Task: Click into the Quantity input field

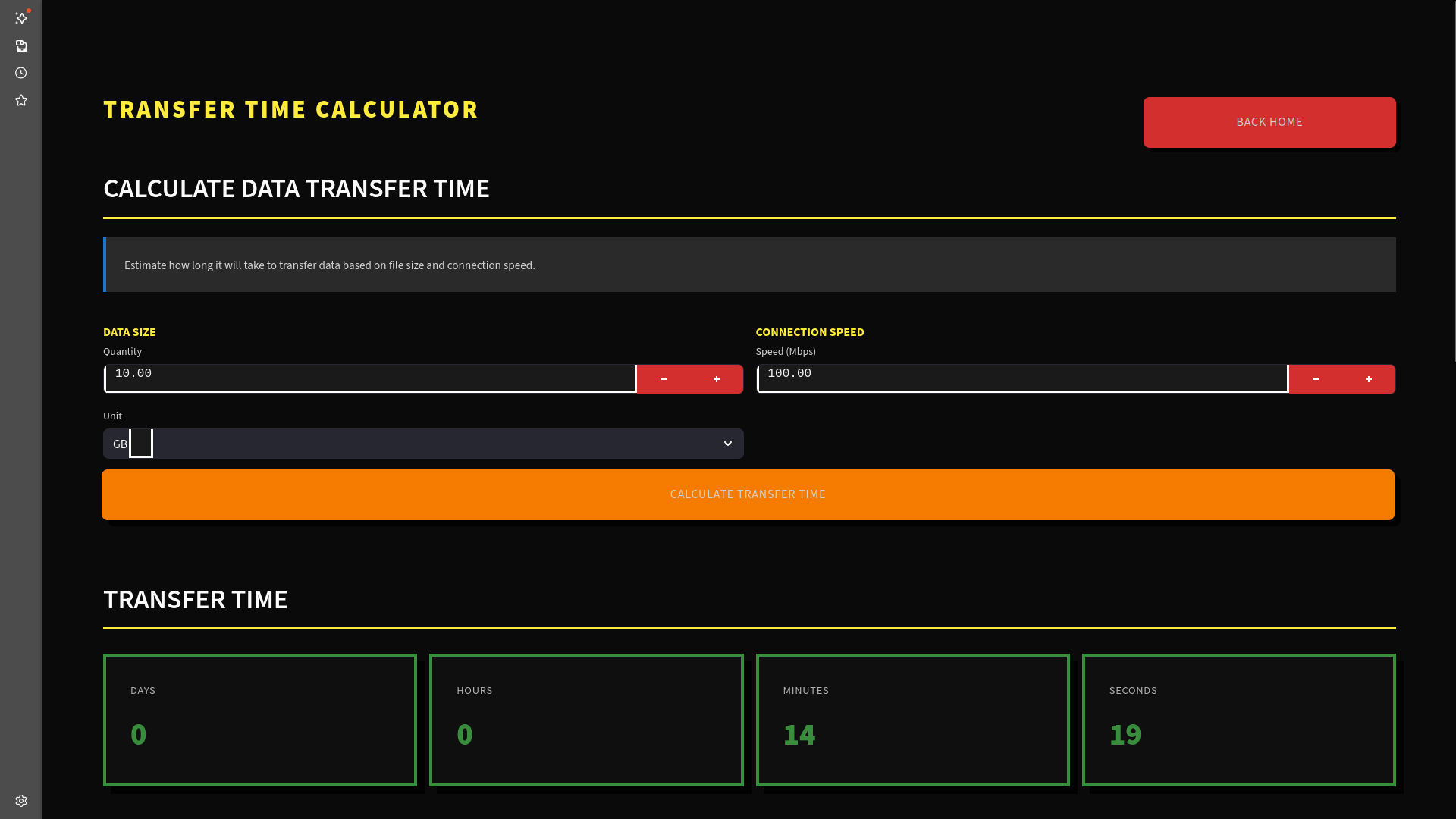Action: (370, 378)
